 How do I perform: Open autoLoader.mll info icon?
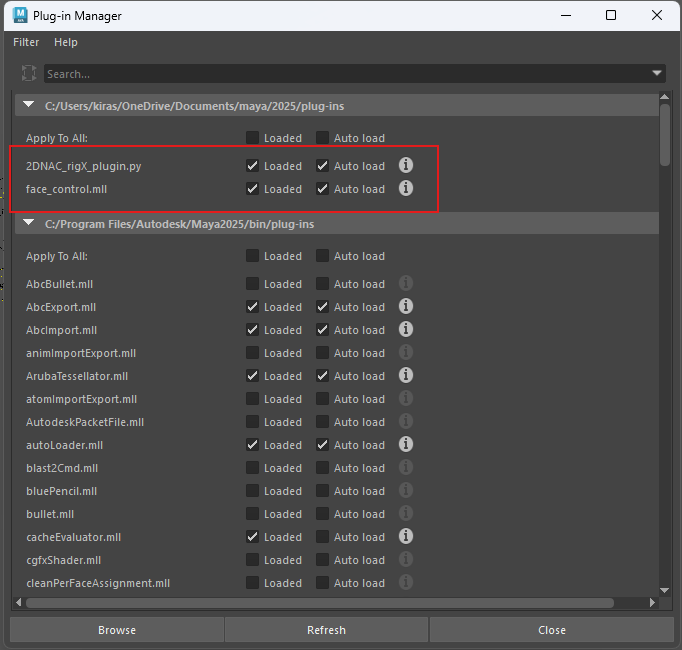click(x=406, y=445)
